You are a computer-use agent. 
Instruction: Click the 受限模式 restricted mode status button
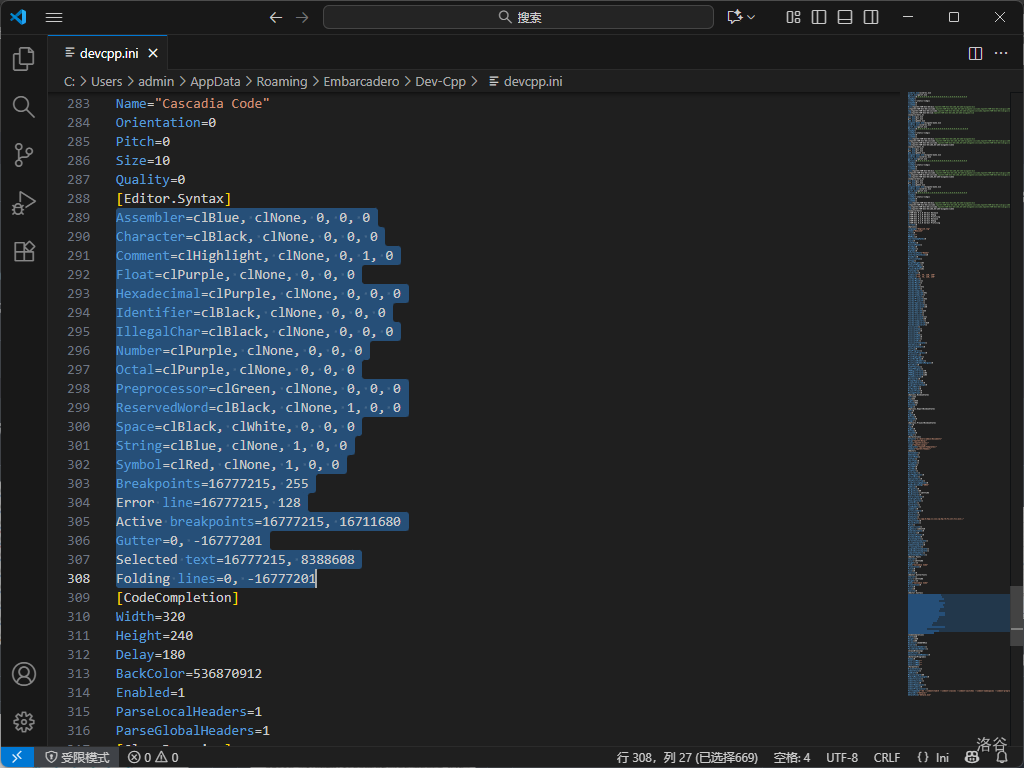[76, 758]
